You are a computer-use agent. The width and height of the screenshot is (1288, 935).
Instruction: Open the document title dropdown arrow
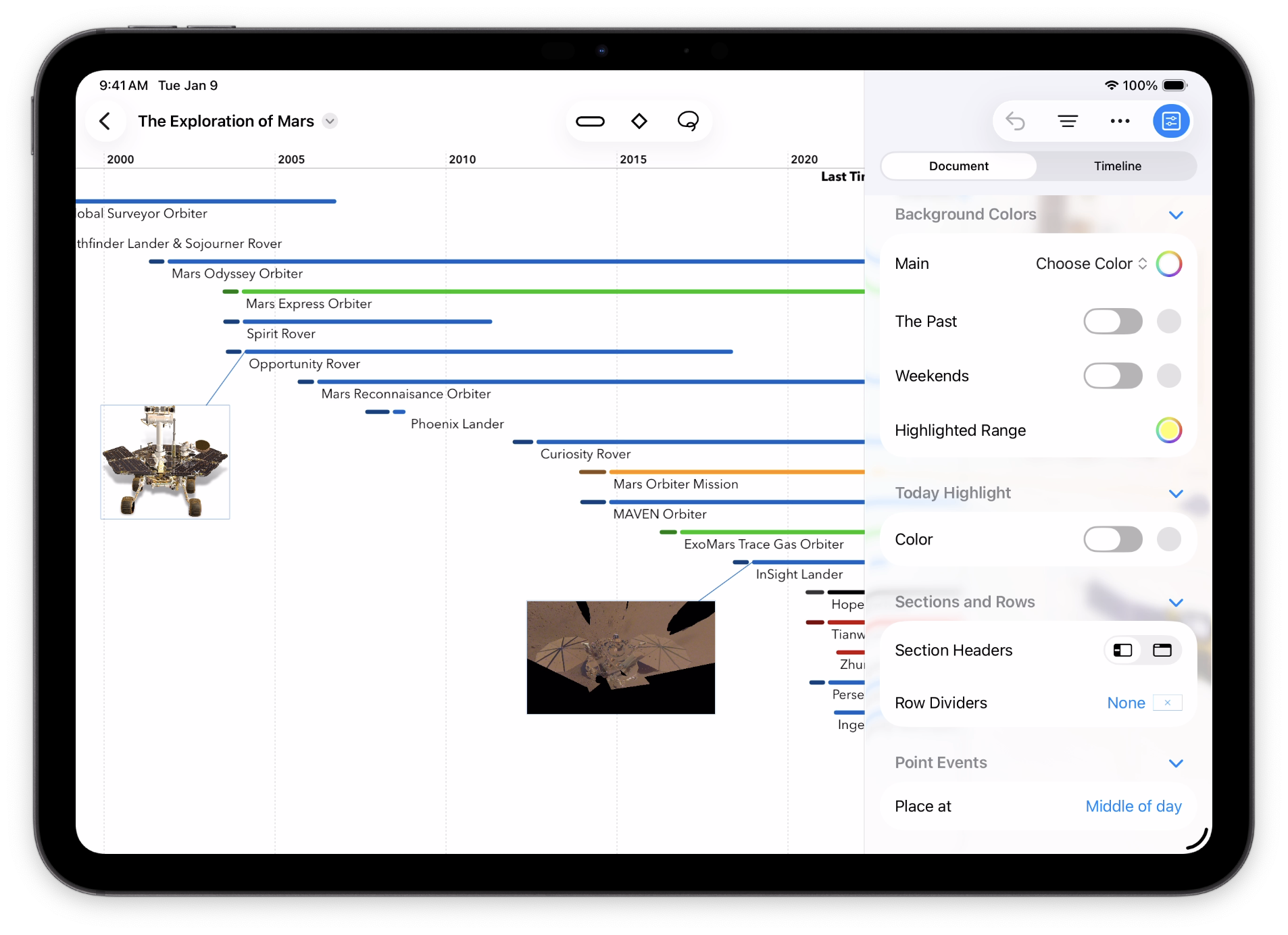(330, 122)
